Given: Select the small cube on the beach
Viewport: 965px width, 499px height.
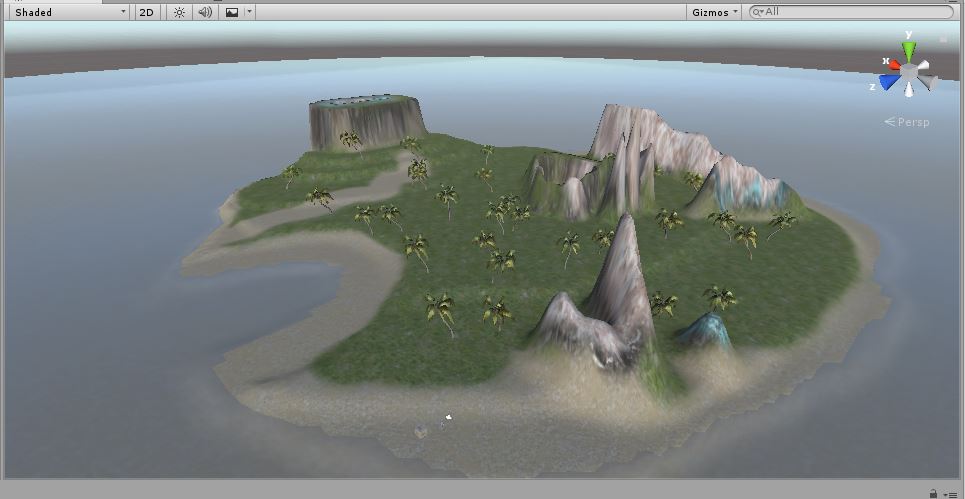Looking at the screenshot, I should (x=421, y=432).
